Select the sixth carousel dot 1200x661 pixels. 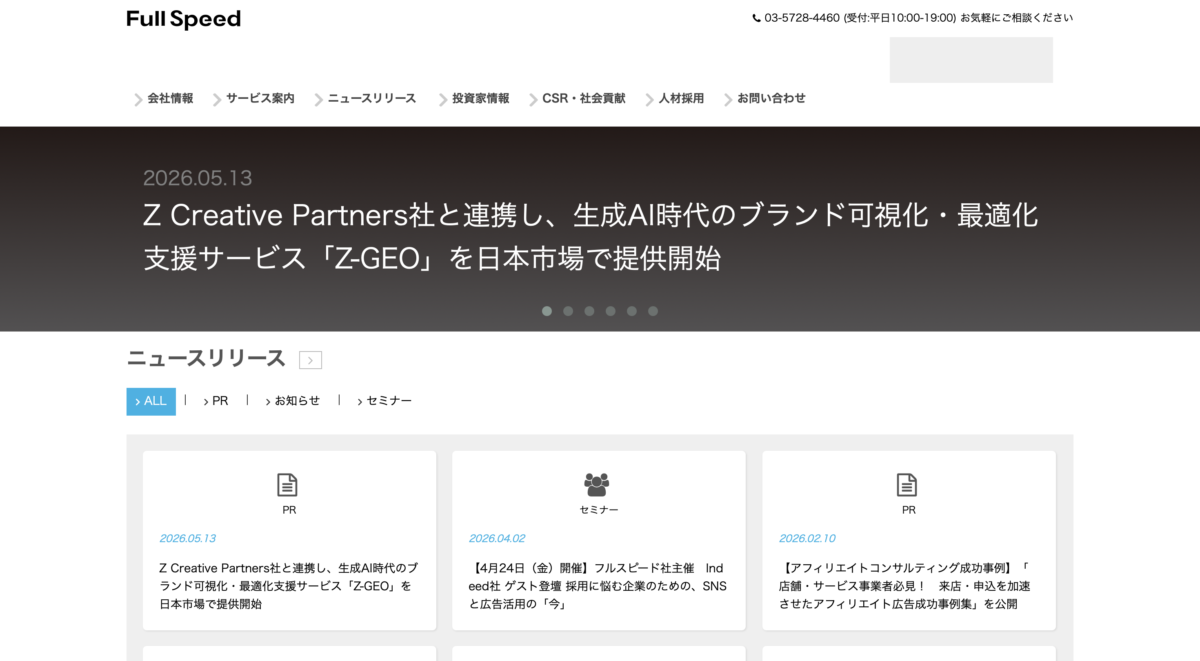653,311
